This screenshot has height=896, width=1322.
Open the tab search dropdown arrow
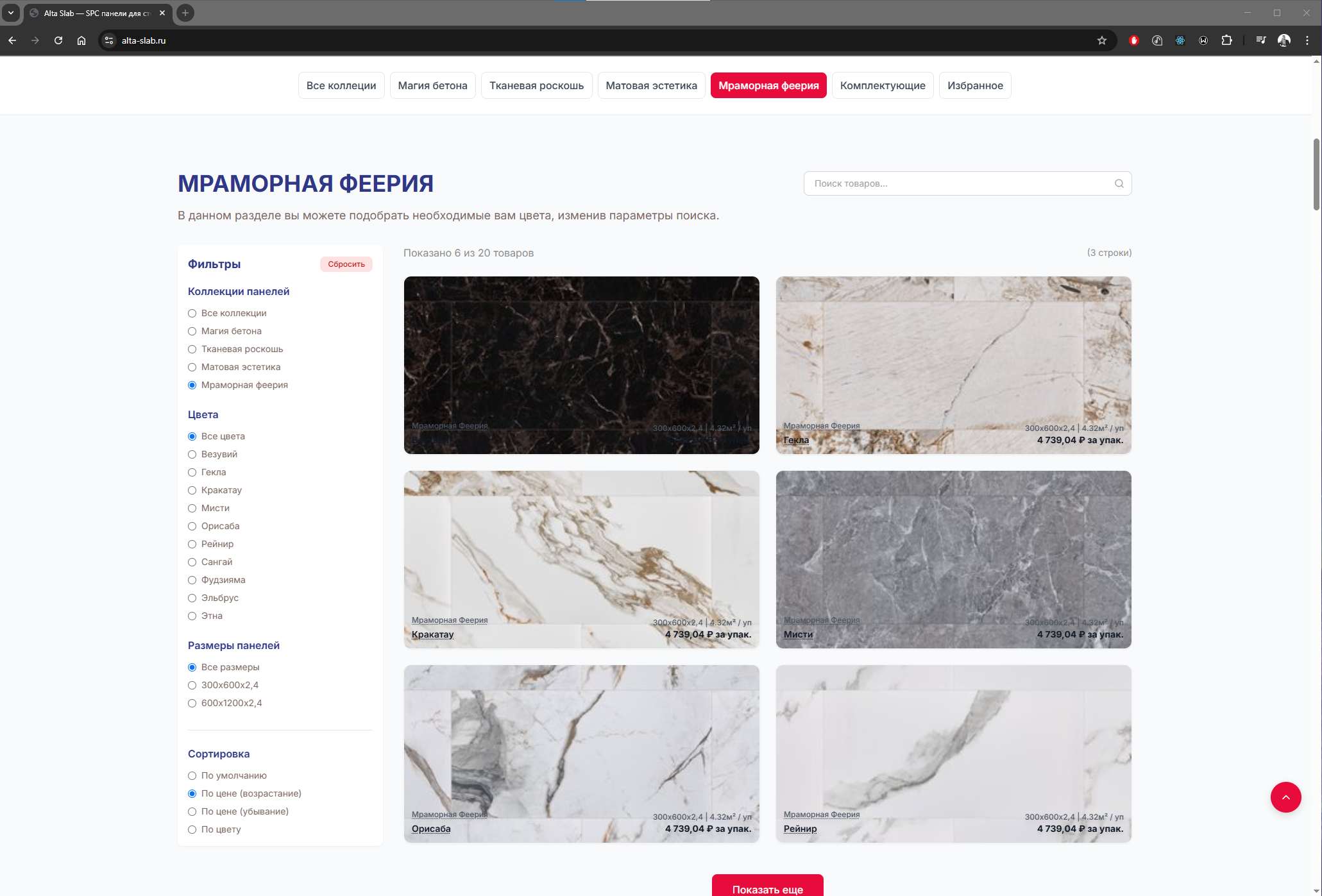point(11,13)
